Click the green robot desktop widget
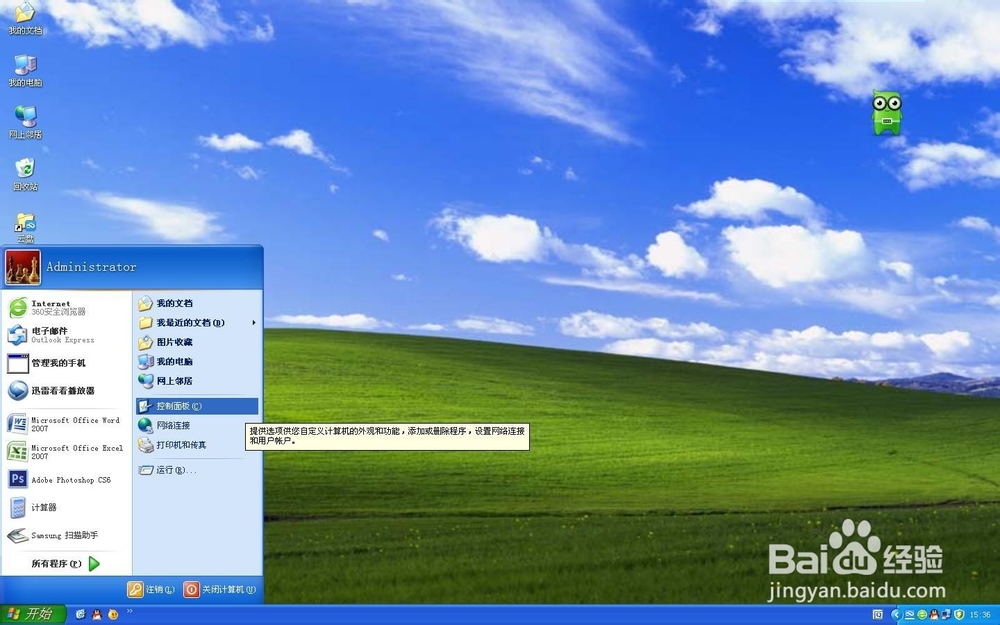The width and height of the screenshot is (1000, 625). click(x=886, y=112)
